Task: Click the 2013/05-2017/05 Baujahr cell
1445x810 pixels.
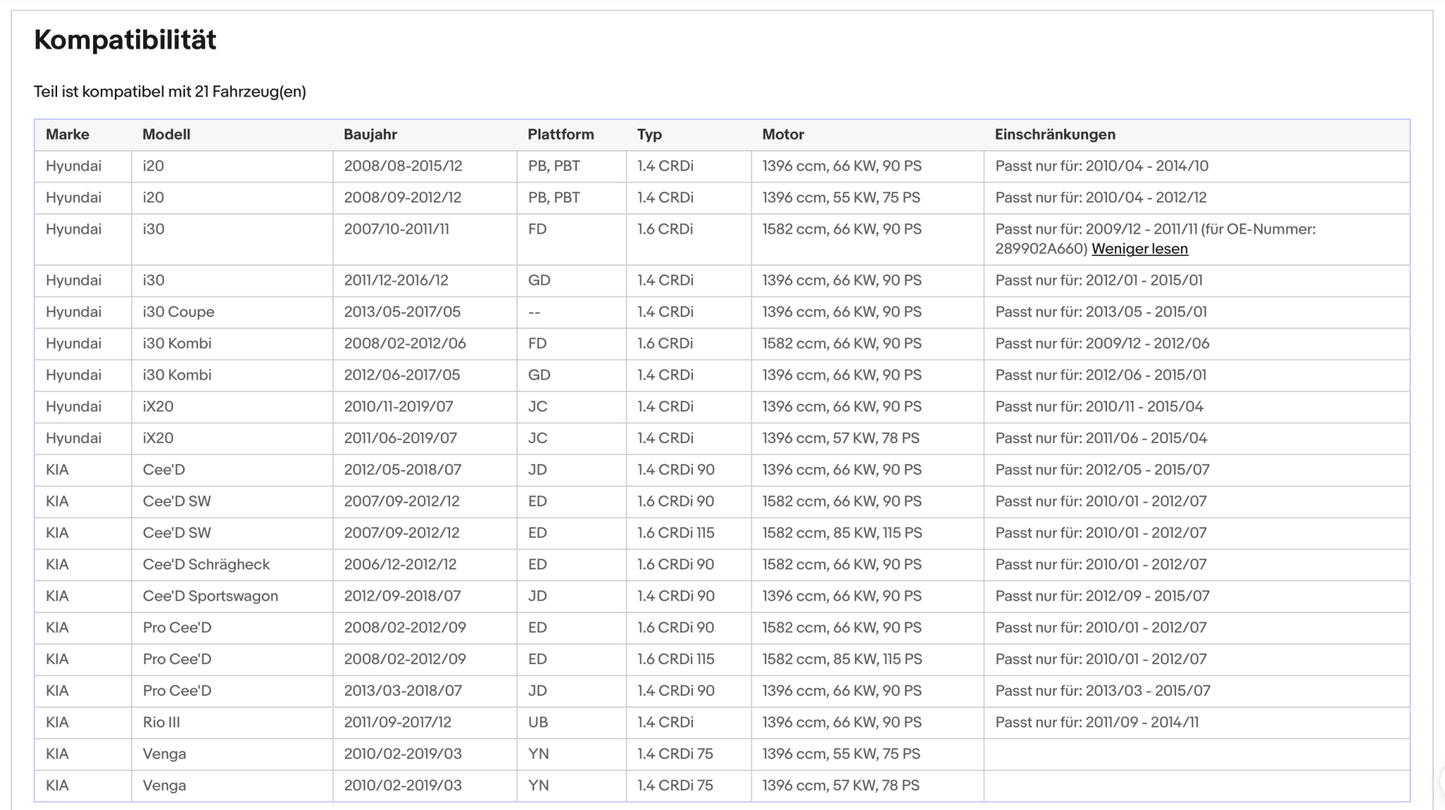Action: pos(425,312)
